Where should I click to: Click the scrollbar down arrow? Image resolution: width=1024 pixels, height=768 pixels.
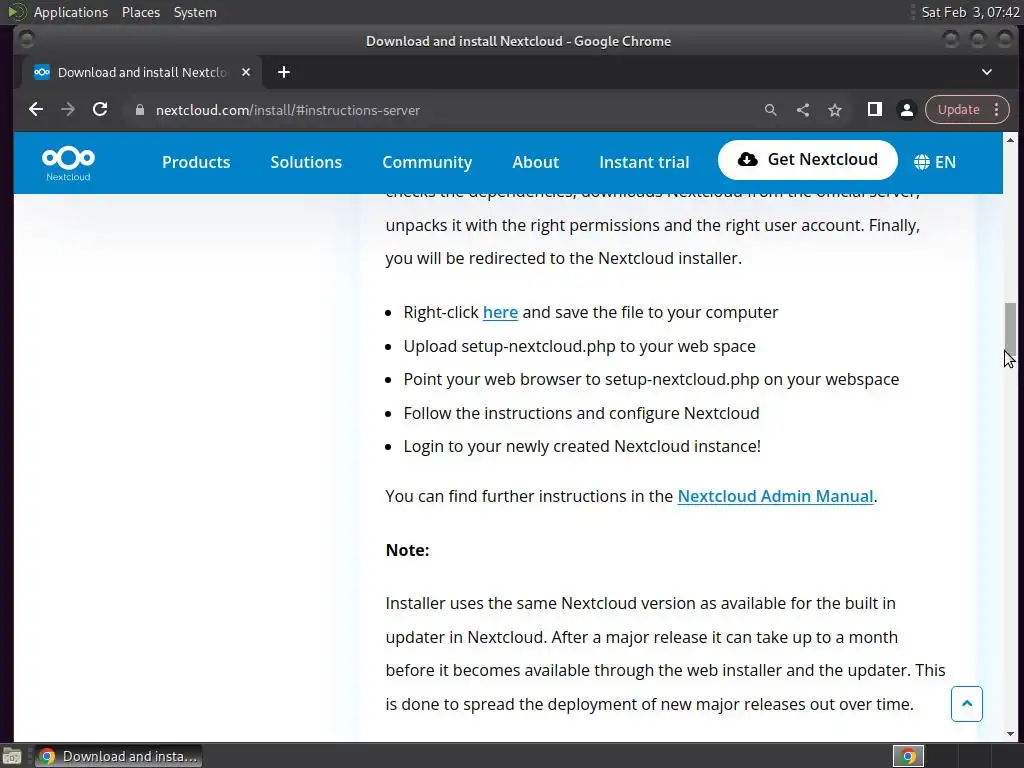[x=1010, y=734]
